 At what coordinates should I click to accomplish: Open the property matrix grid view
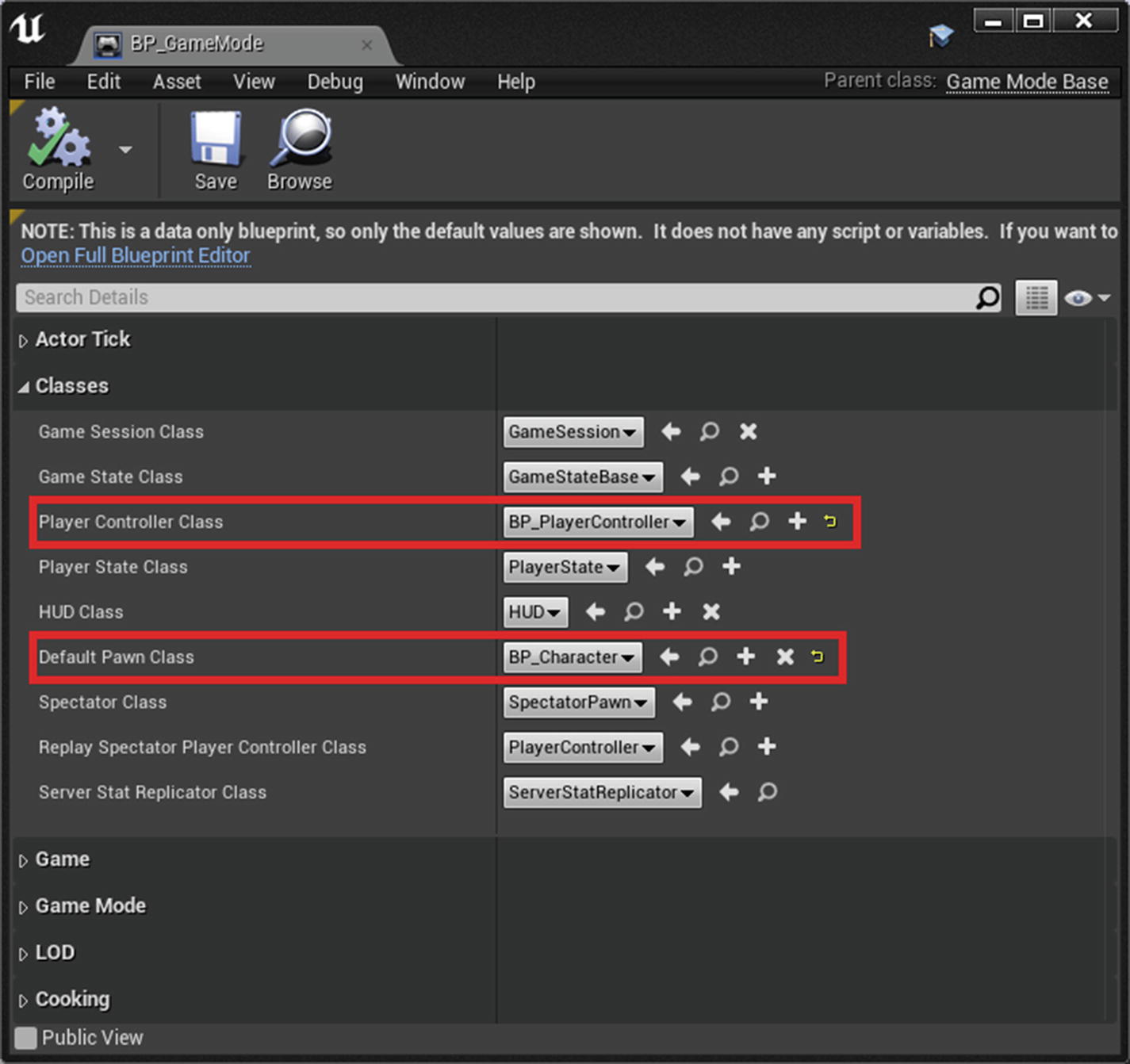pos(1036,298)
